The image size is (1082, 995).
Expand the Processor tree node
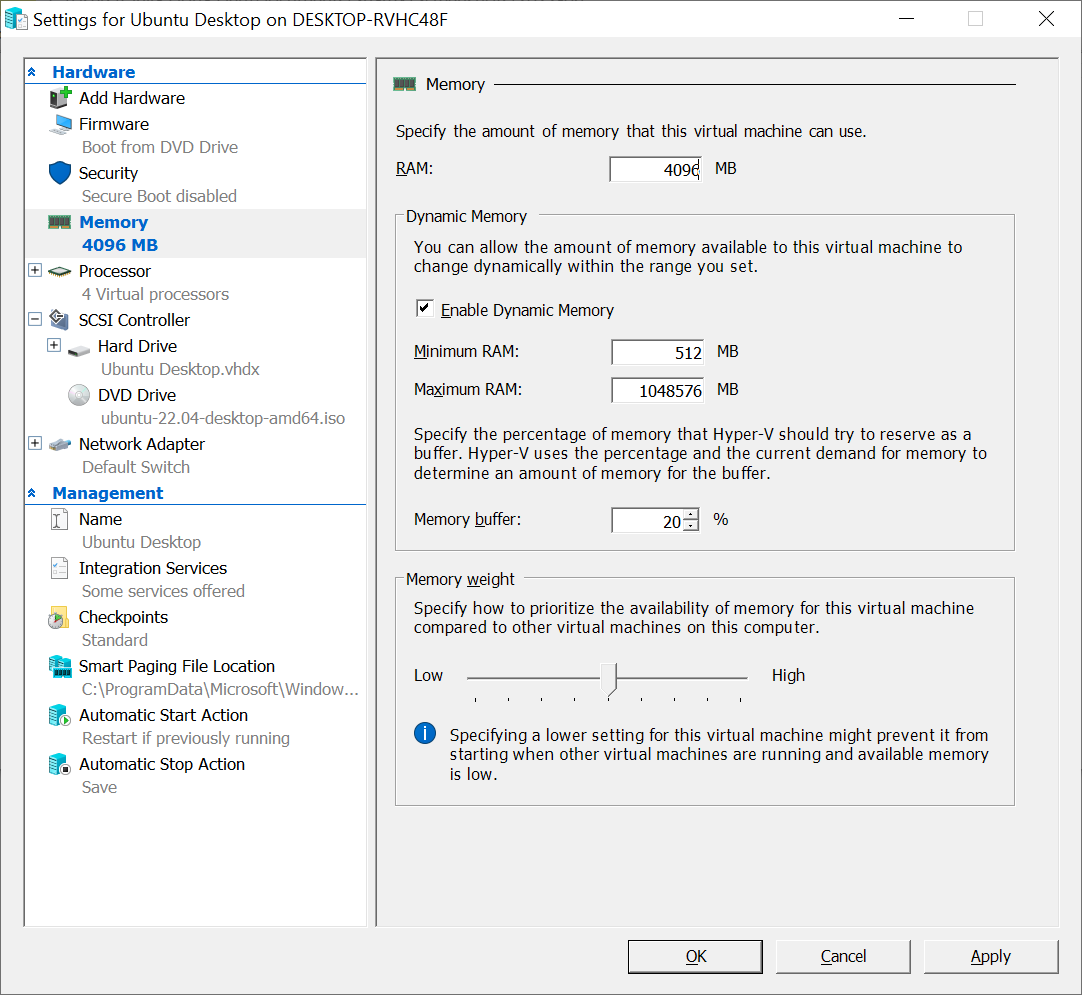pos(35,270)
